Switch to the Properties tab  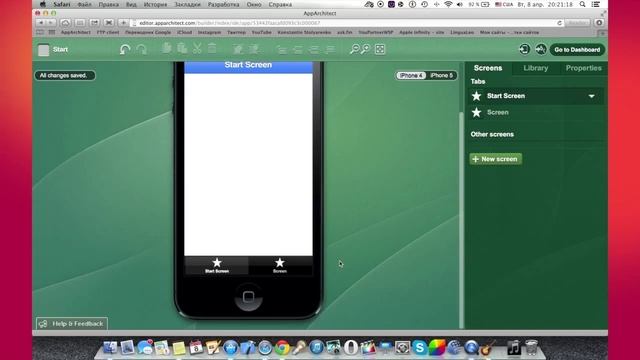[583, 68]
